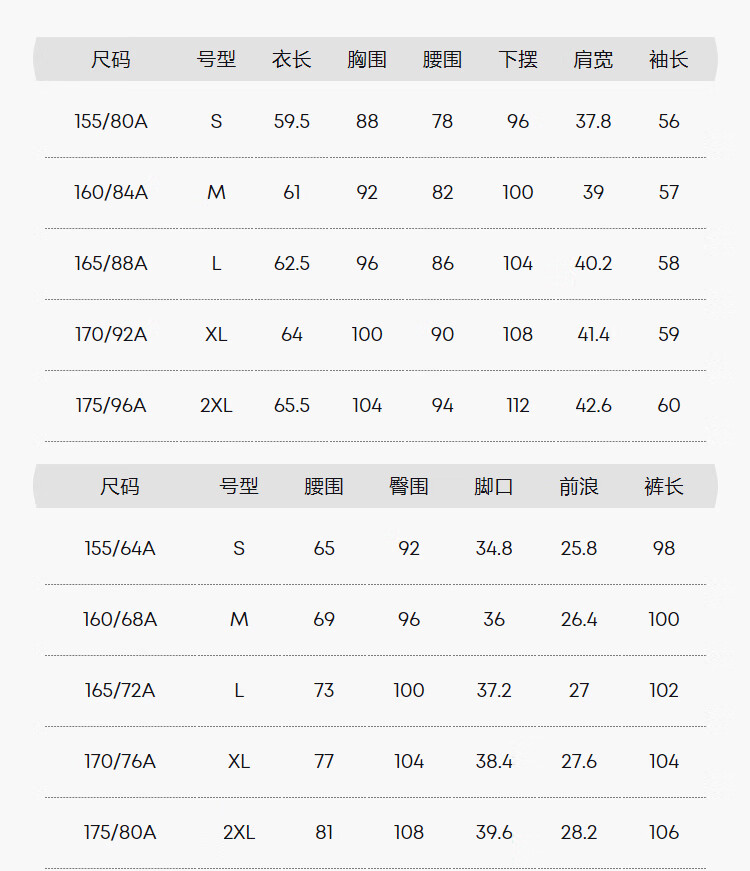Click the 袖长 column header
The image size is (750, 871).
[668, 60]
